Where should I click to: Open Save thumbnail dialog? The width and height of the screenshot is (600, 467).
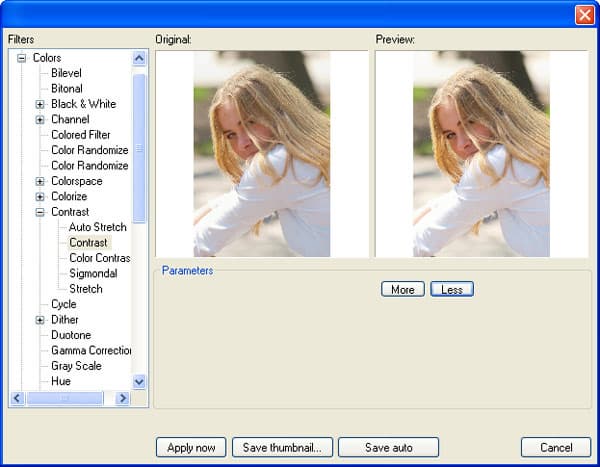tap(282, 447)
